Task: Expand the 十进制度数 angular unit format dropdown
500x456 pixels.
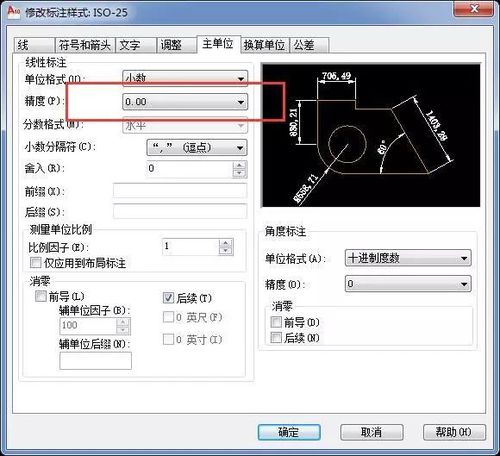Action: point(408,258)
